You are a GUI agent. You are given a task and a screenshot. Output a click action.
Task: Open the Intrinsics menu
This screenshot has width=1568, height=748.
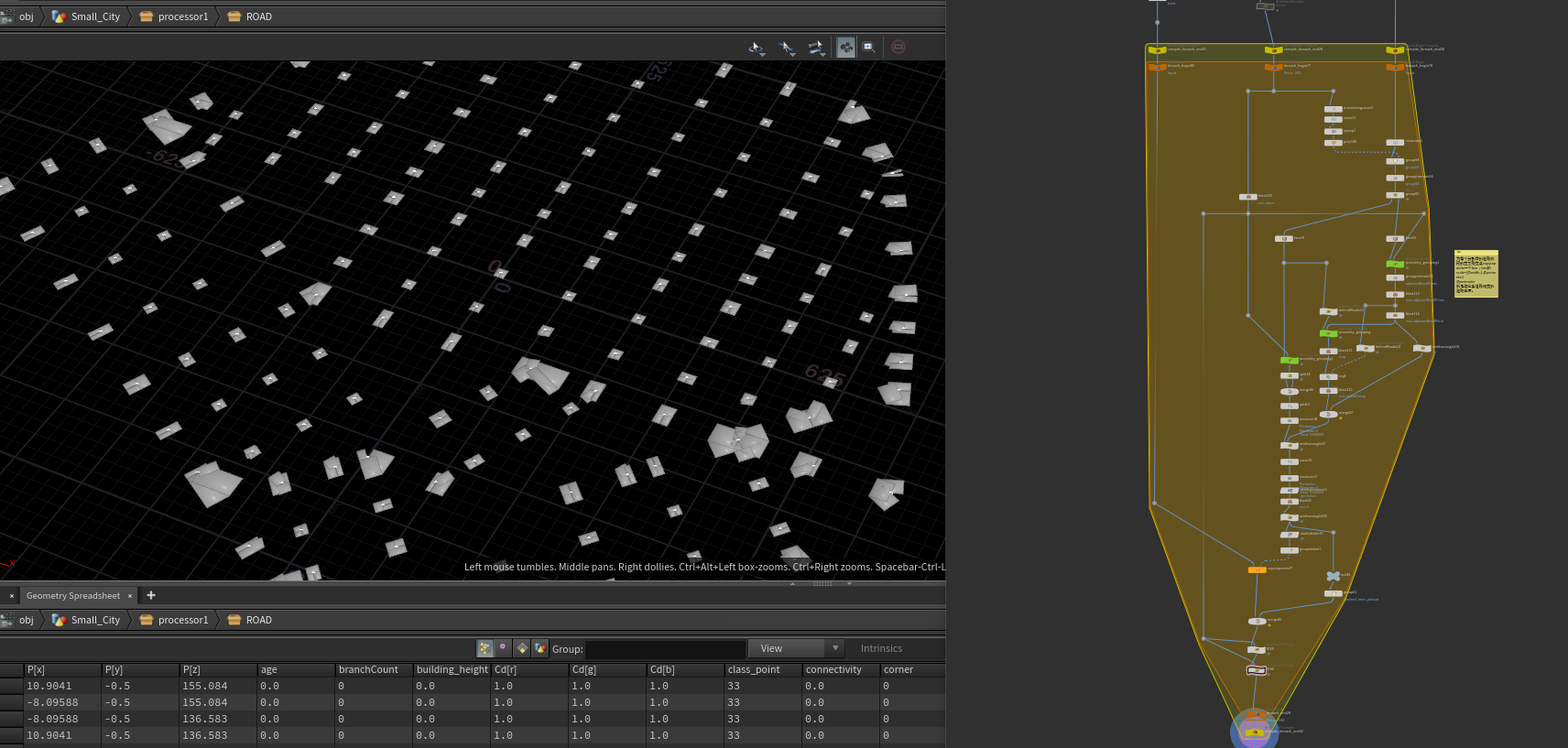coord(881,648)
